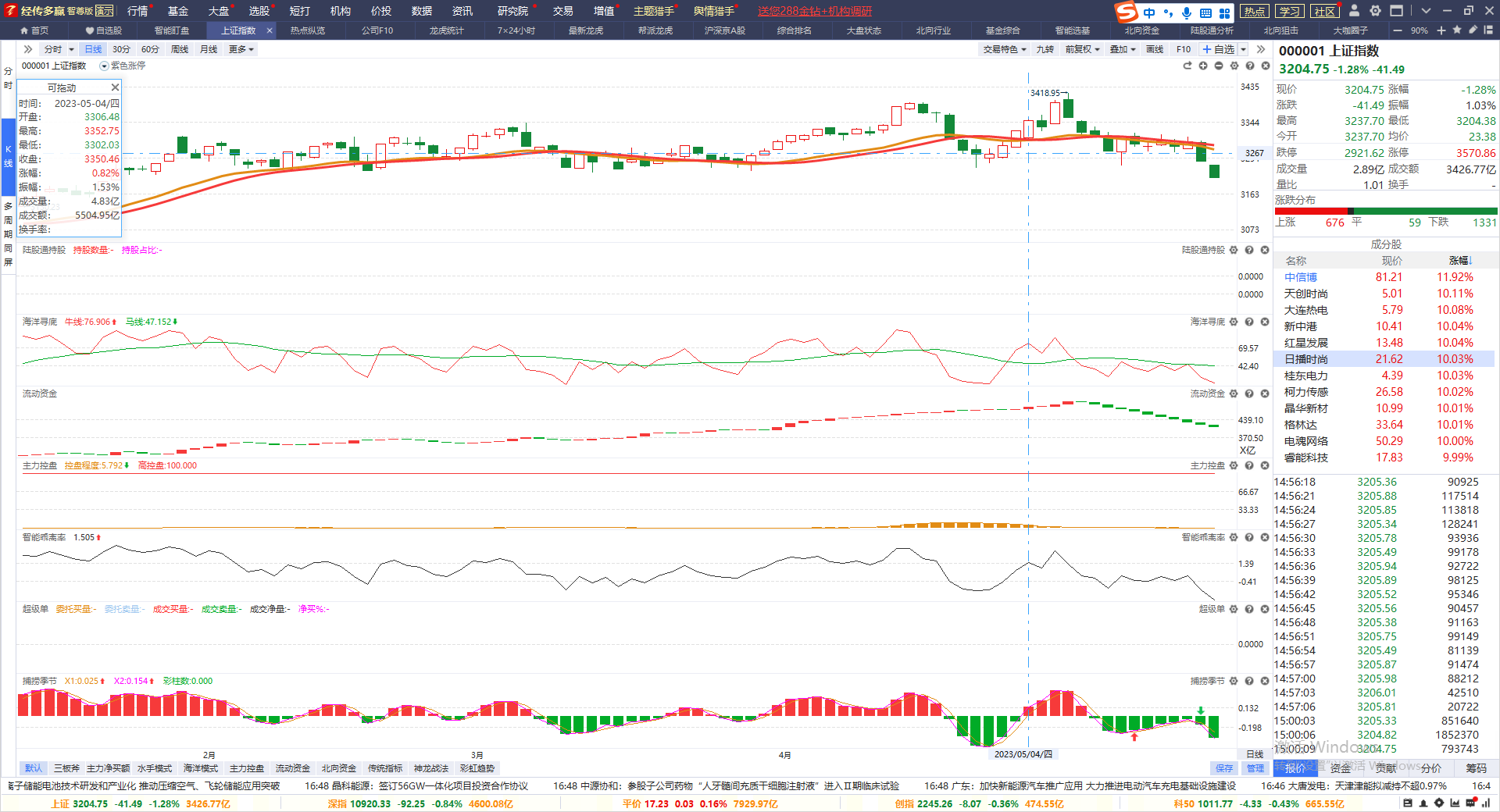Open settings gear in the title bar

pos(1375,11)
